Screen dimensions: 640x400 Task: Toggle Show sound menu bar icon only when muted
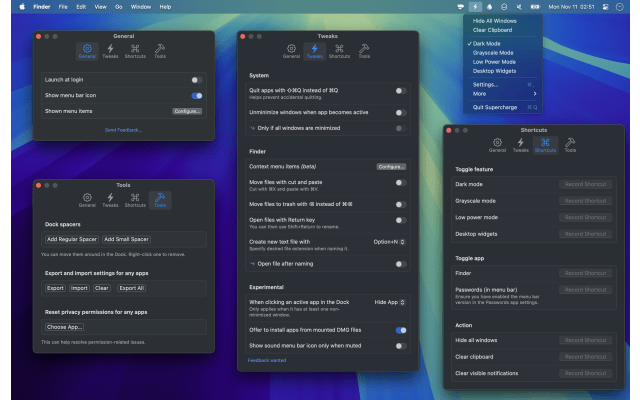[400, 346]
